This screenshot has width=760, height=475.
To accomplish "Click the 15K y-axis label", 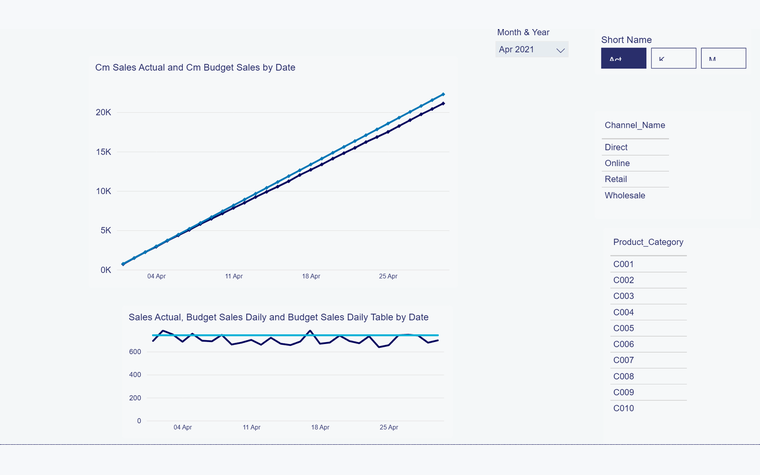I will [103, 152].
